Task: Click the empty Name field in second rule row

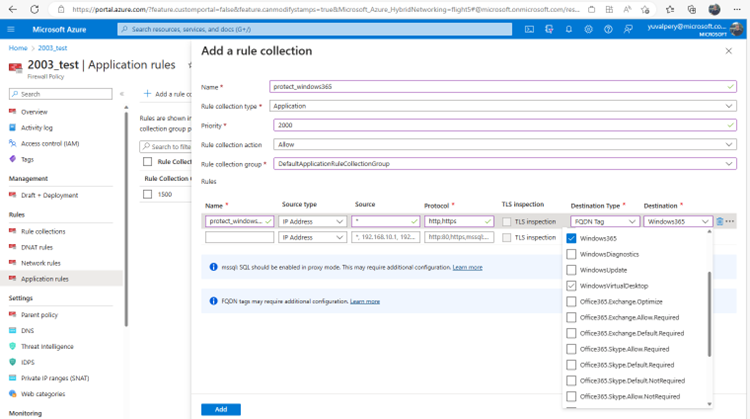Action: point(240,237)
